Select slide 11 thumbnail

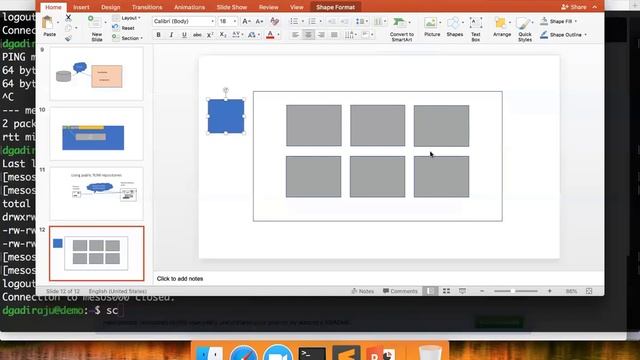point(96,194)
